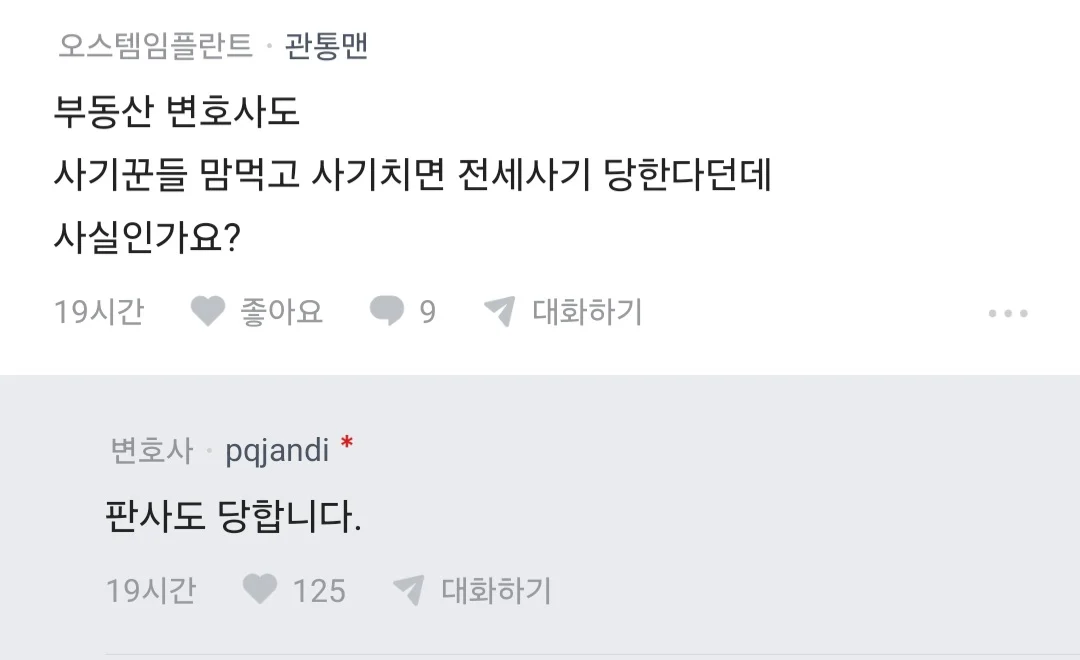Tap the paper plane icon on the comment

pos(409,590)
